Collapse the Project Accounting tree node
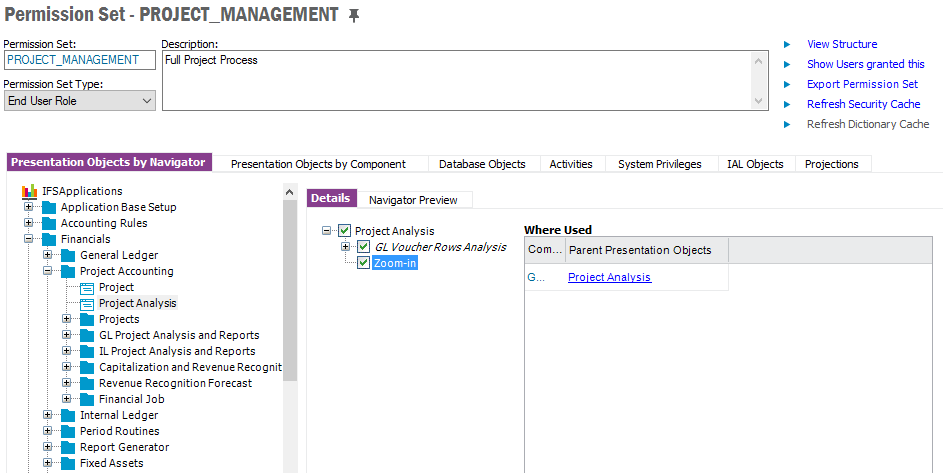943x473 pixels. pyautogui.click(x=48, y=271)
